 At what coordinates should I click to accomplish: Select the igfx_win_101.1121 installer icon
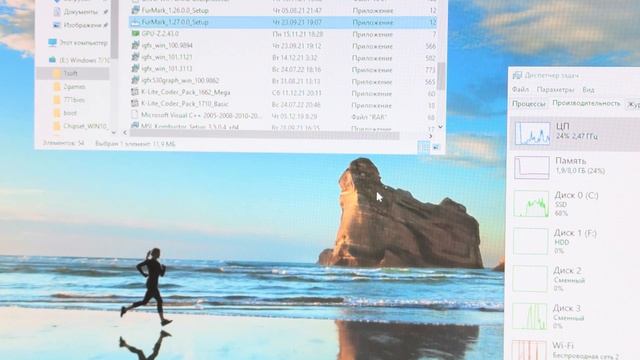(135, 57)
